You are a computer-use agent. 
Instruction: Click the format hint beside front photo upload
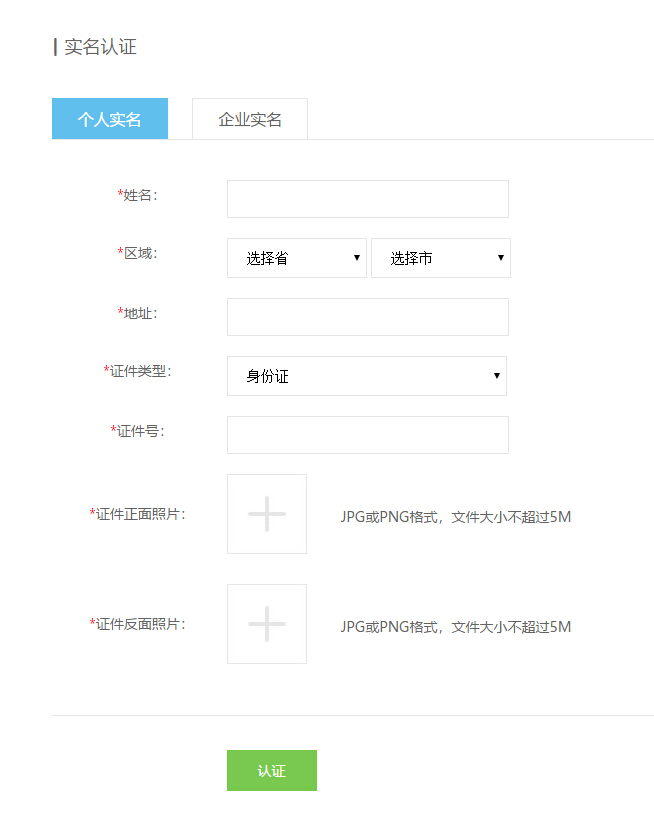455,517
